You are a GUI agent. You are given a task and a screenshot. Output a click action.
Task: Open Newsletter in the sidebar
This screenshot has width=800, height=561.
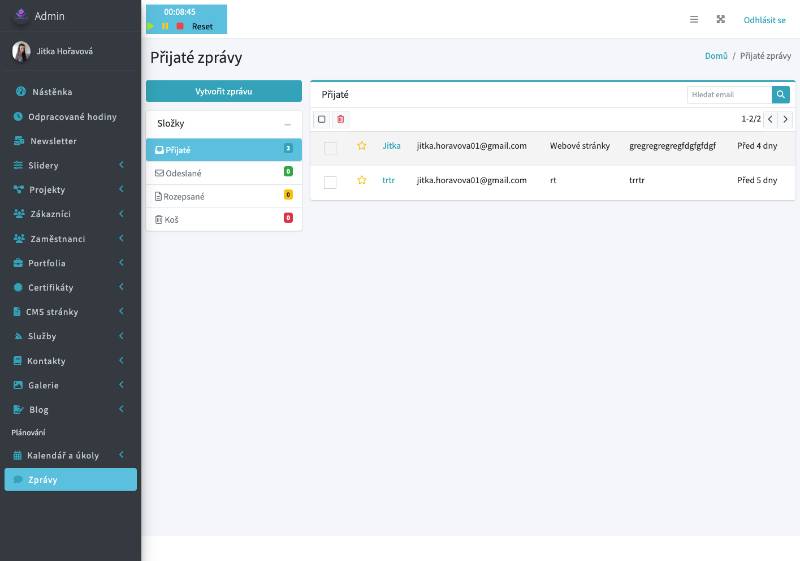tap(53, 141)
